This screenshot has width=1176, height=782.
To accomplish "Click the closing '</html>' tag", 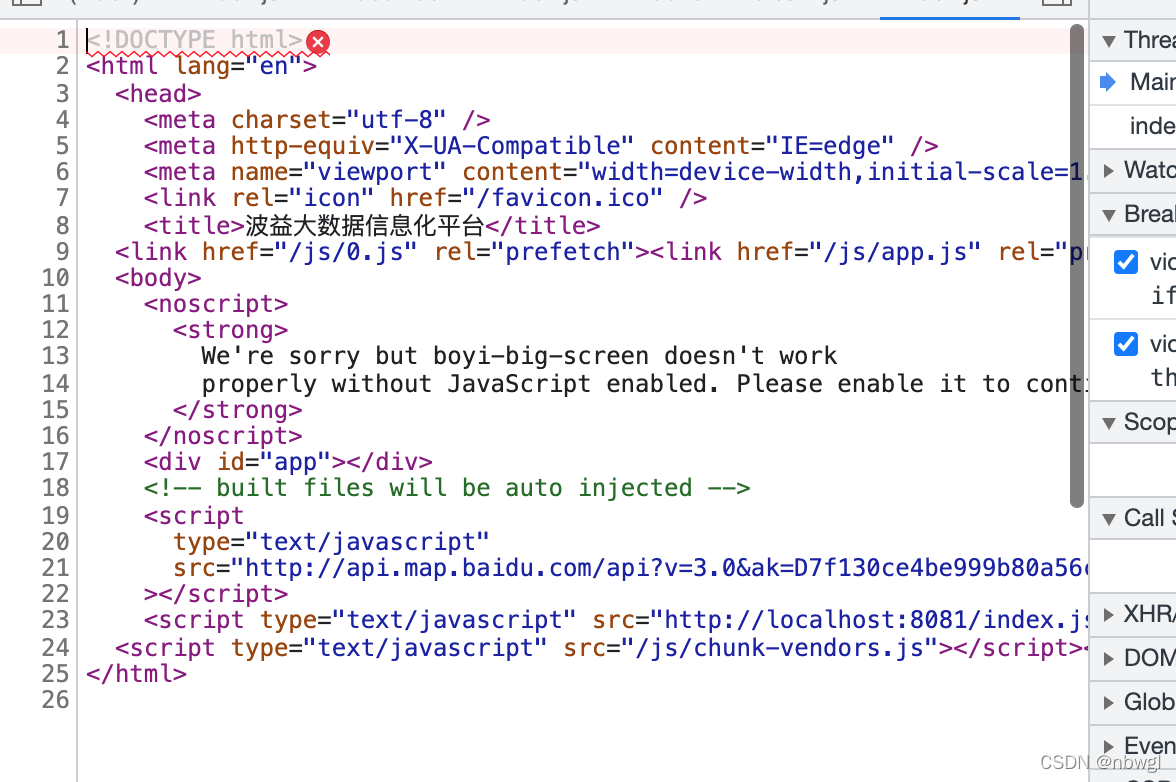I will pos(136,674).
